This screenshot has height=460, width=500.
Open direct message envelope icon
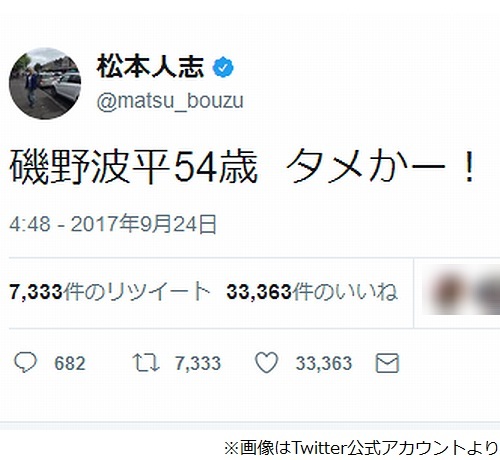coord(387,363)
